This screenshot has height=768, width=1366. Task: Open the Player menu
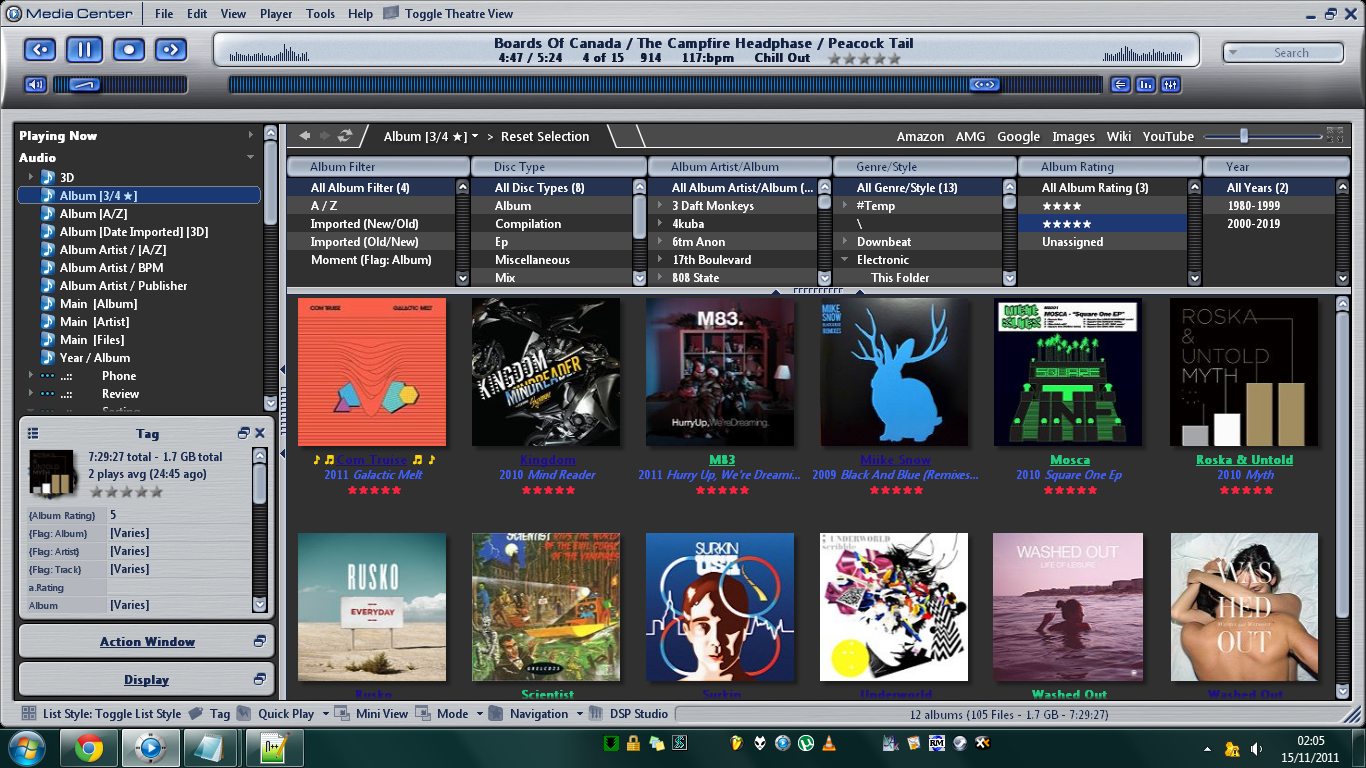pyautogui.click(x=276, y=14)
